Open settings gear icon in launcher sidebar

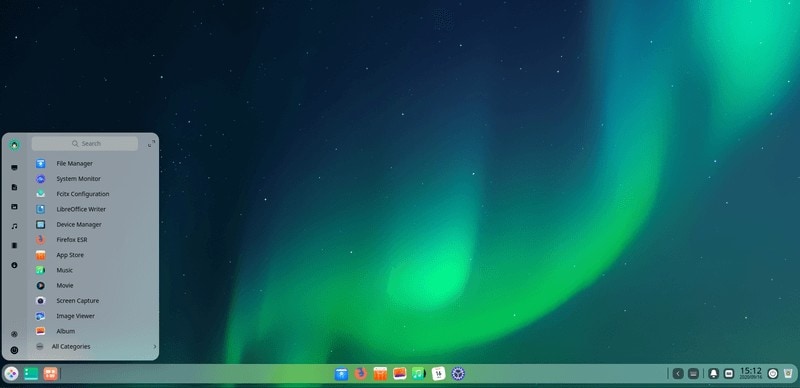[x=14, y=334]
